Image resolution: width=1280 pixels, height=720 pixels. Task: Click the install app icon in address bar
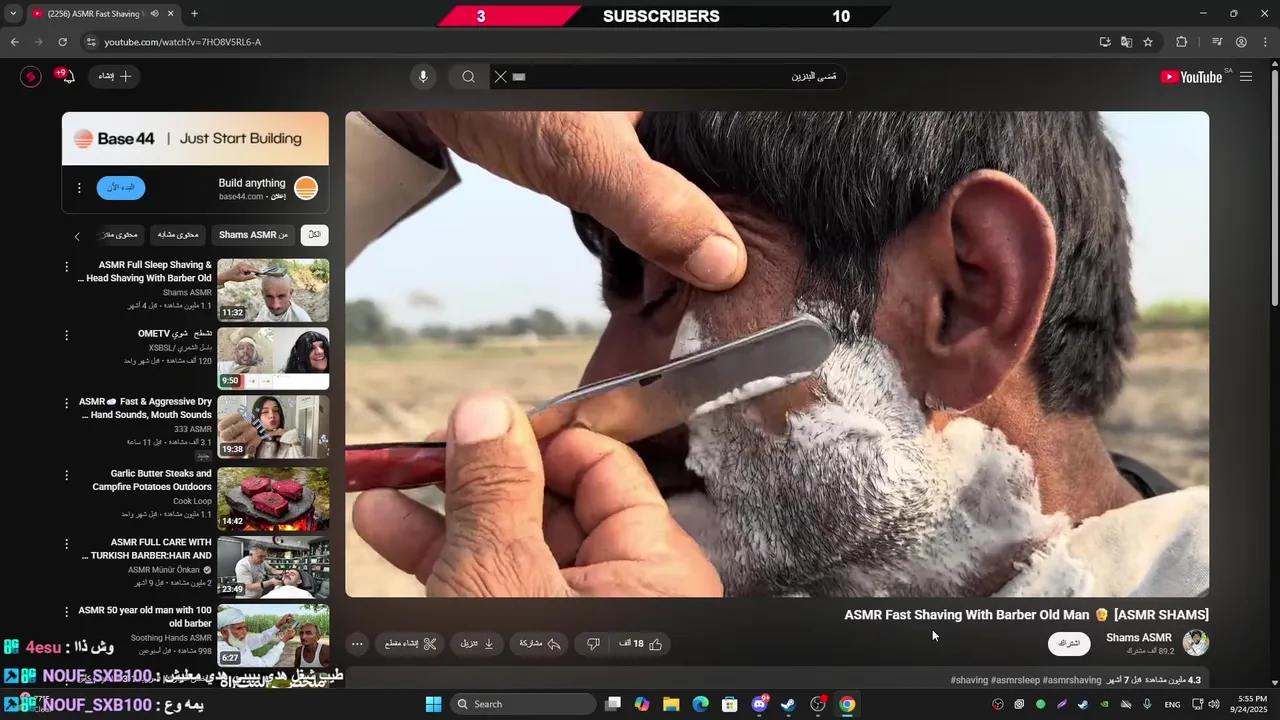point(1105,42)
